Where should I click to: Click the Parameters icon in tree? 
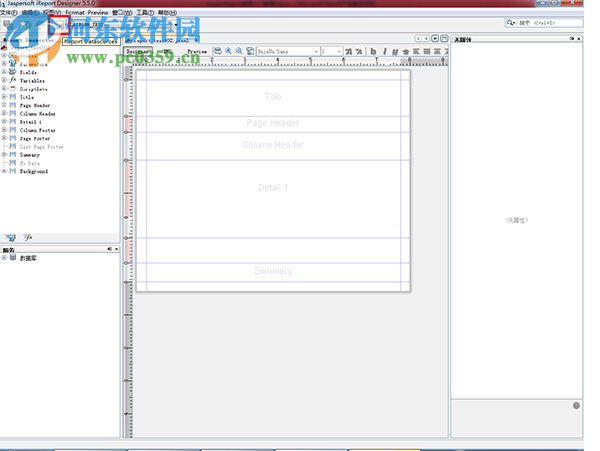(13, 63)
